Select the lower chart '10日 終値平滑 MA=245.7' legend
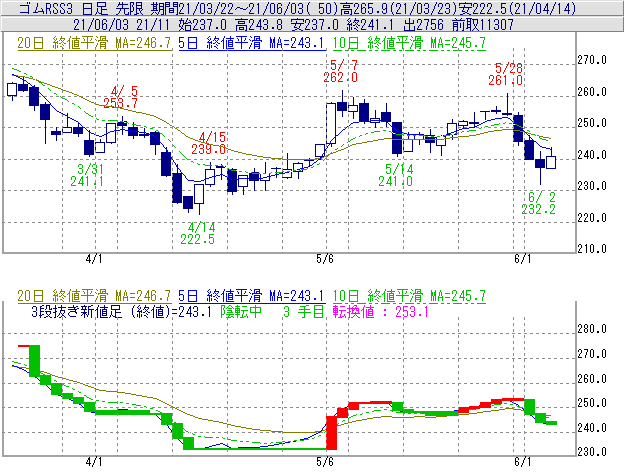This screenshot has width=624, height=473. (x=409, y=296)
